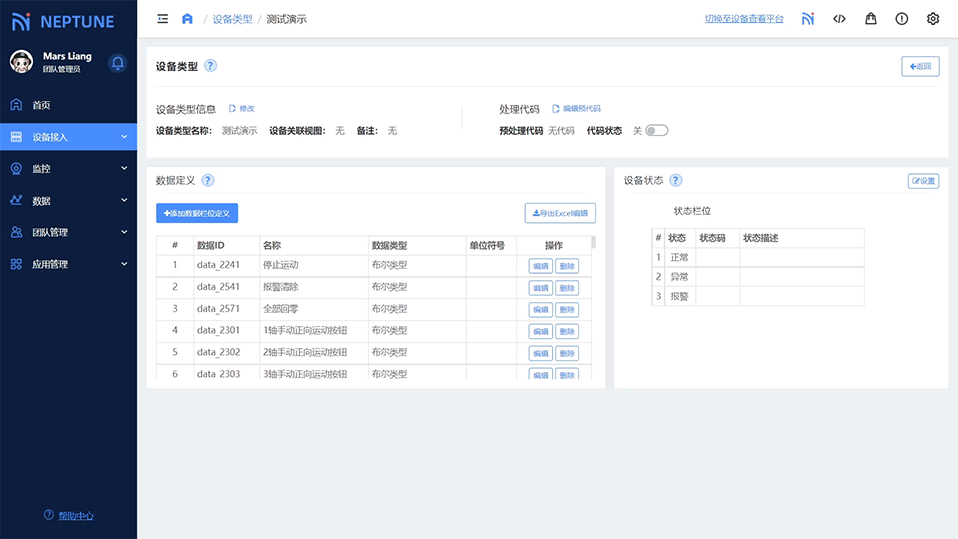Click the info circle icon in header

pos(901,19)
